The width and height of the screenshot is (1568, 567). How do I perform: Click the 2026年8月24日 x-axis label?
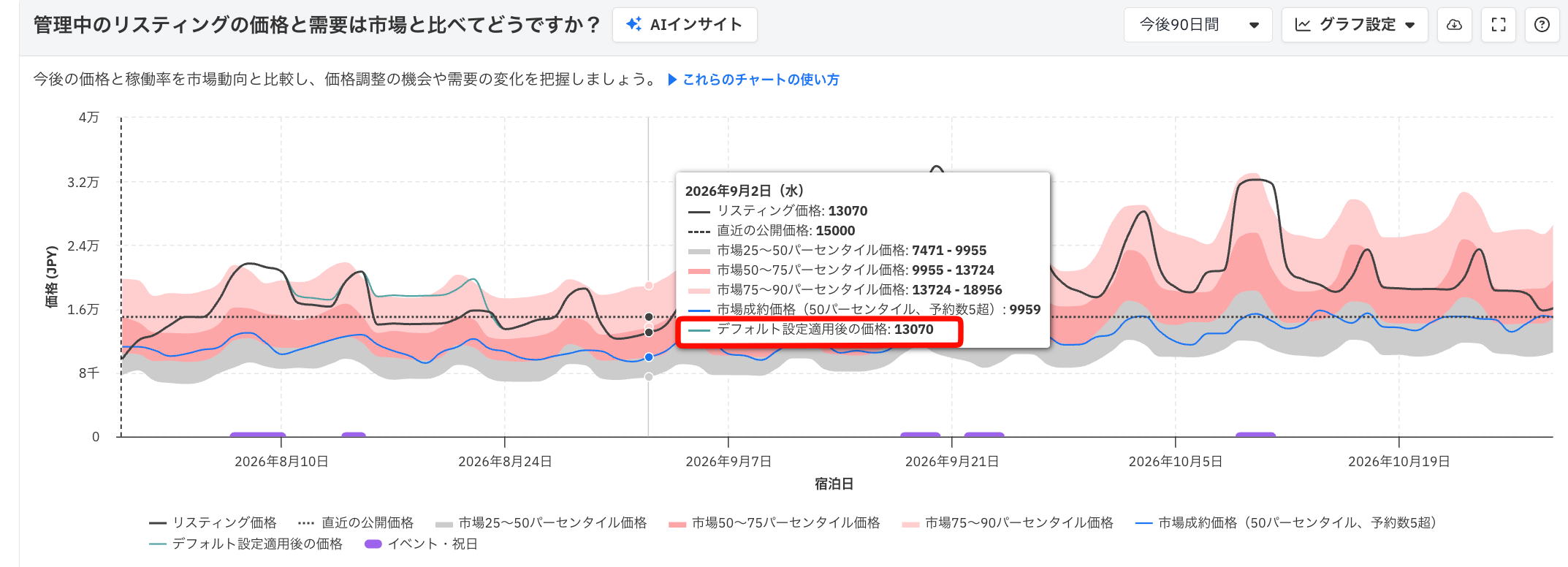tap(505, 462)
